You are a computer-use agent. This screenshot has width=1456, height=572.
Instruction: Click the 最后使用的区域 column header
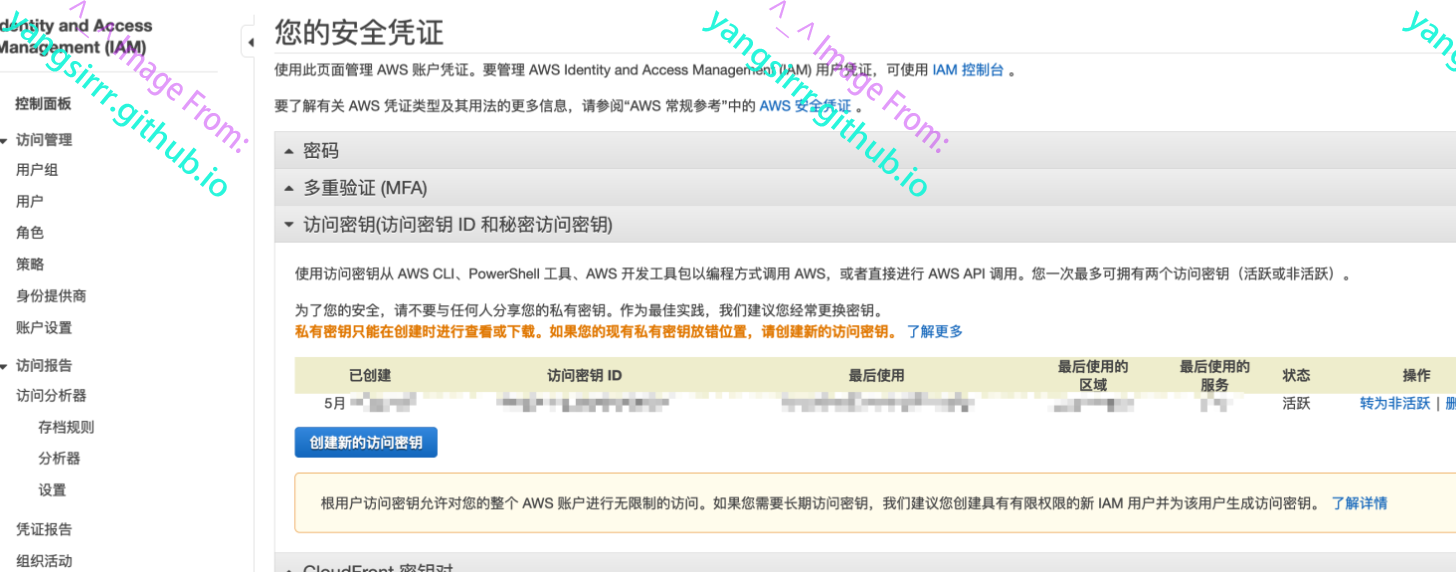click(1093, 375)
